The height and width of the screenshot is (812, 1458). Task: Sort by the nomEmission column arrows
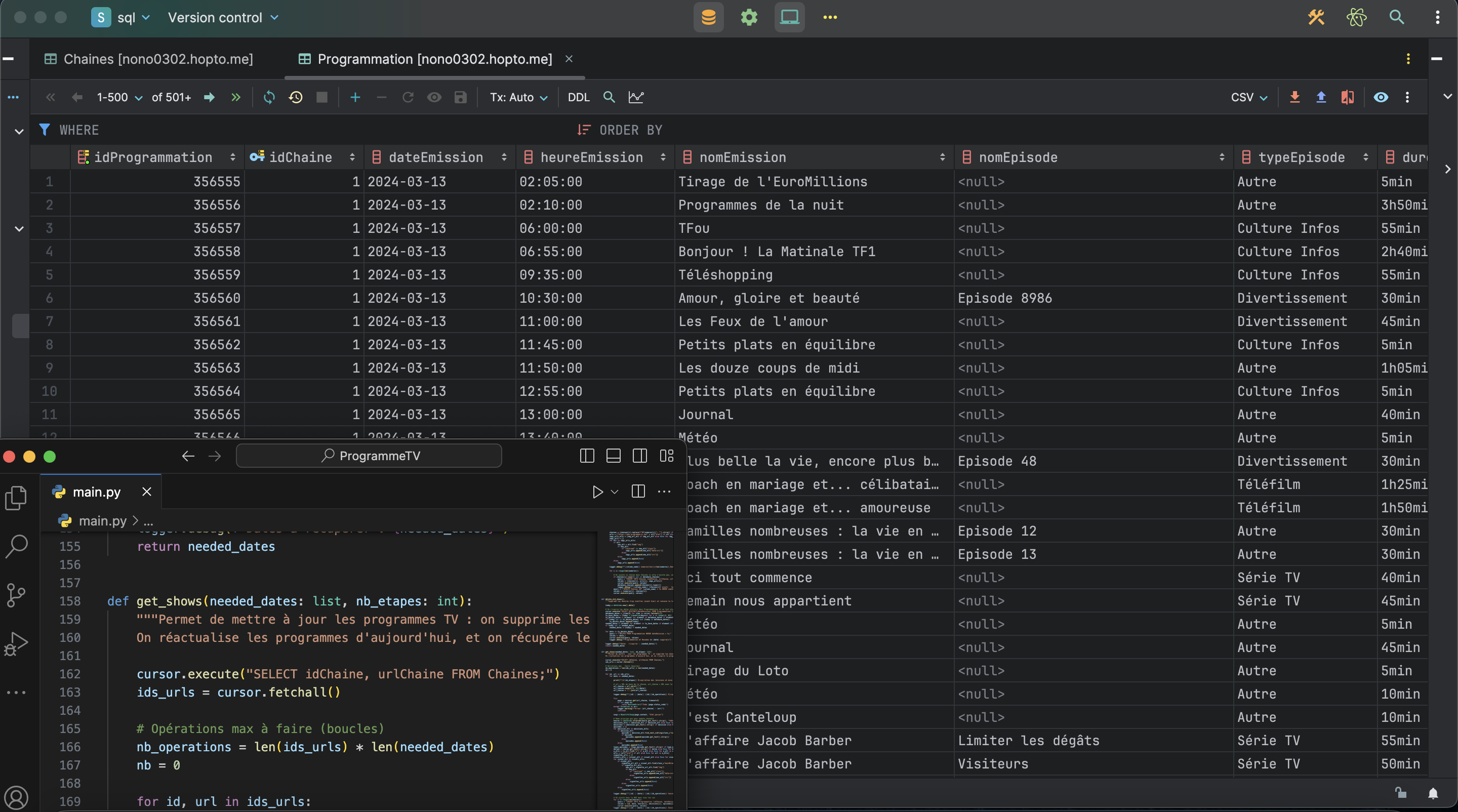942,157
